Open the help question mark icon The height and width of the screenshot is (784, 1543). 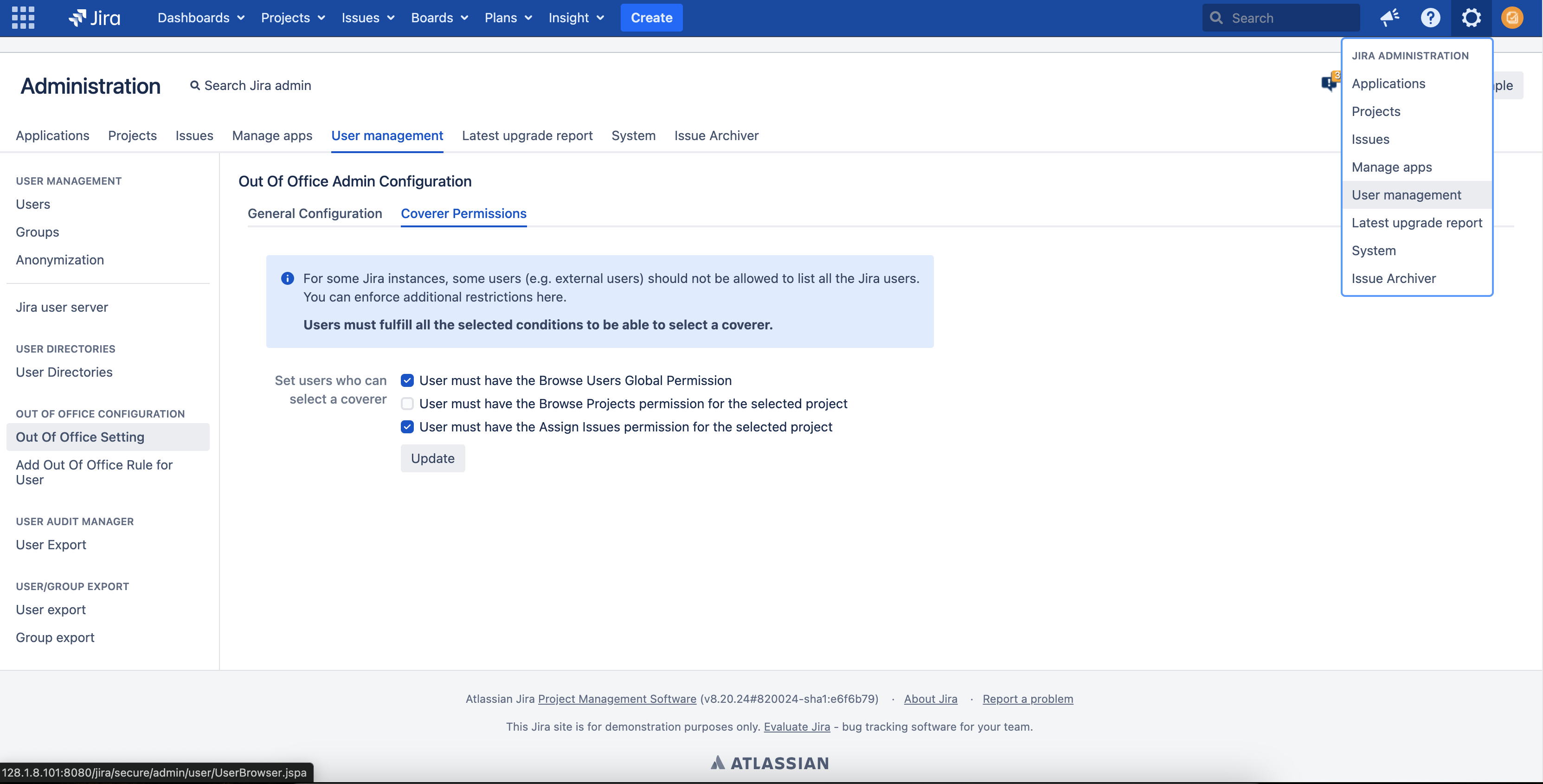coord(1430,17)
